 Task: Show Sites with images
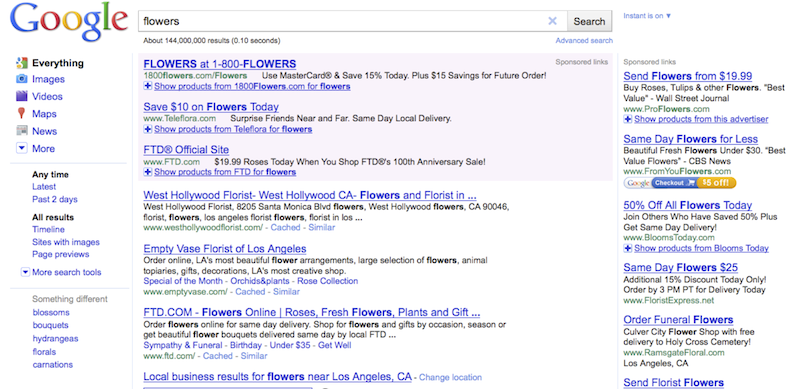66,242
